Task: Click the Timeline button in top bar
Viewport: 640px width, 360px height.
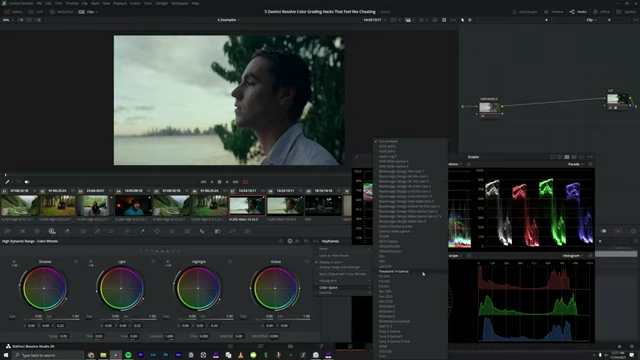Action: [553, 12]
